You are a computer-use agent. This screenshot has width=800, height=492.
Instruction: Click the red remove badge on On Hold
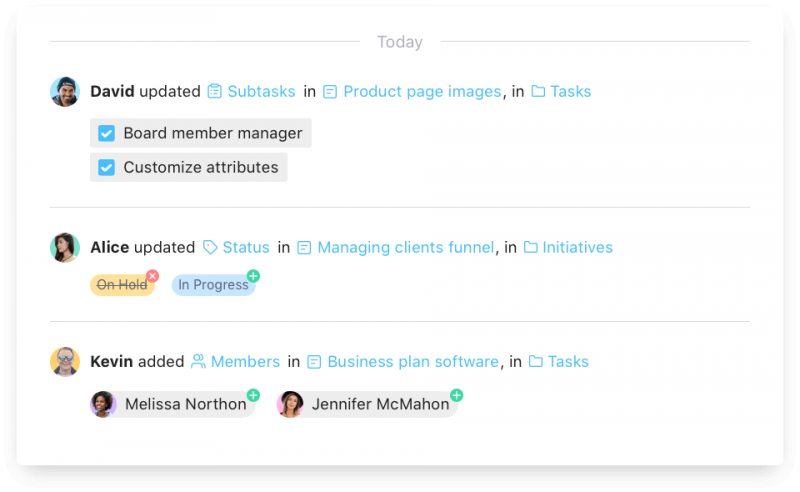(152, 275)
